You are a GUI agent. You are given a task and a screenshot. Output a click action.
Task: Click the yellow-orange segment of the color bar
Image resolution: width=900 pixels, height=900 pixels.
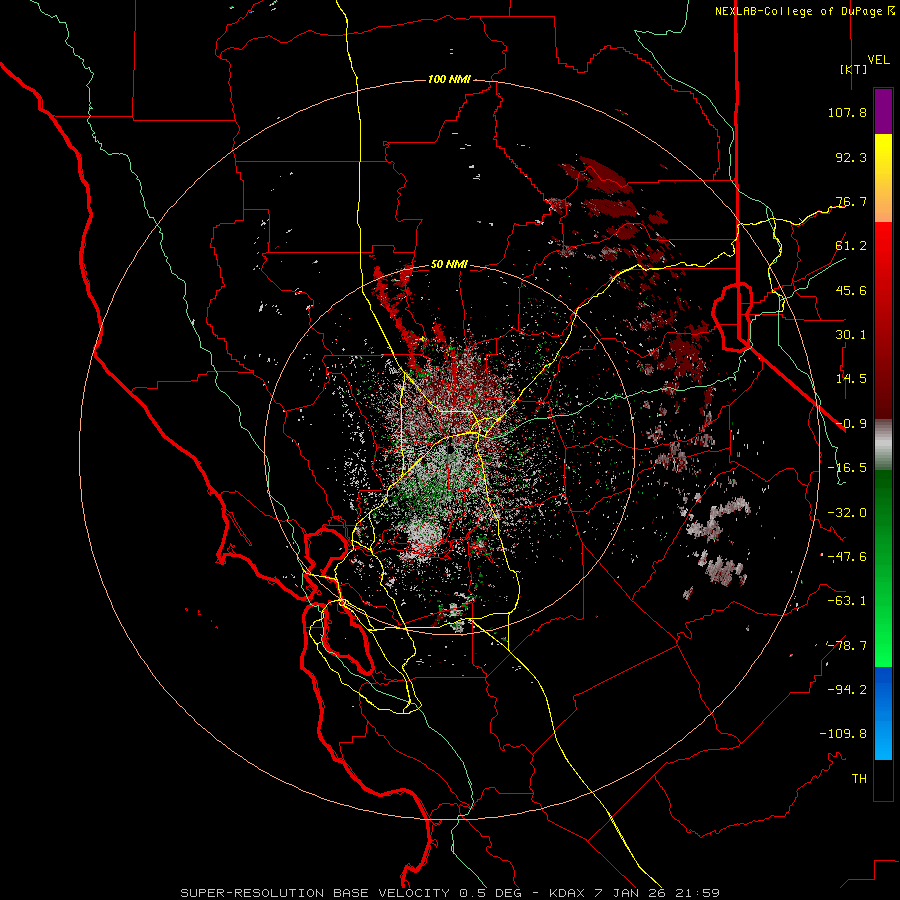coord(883,178)
